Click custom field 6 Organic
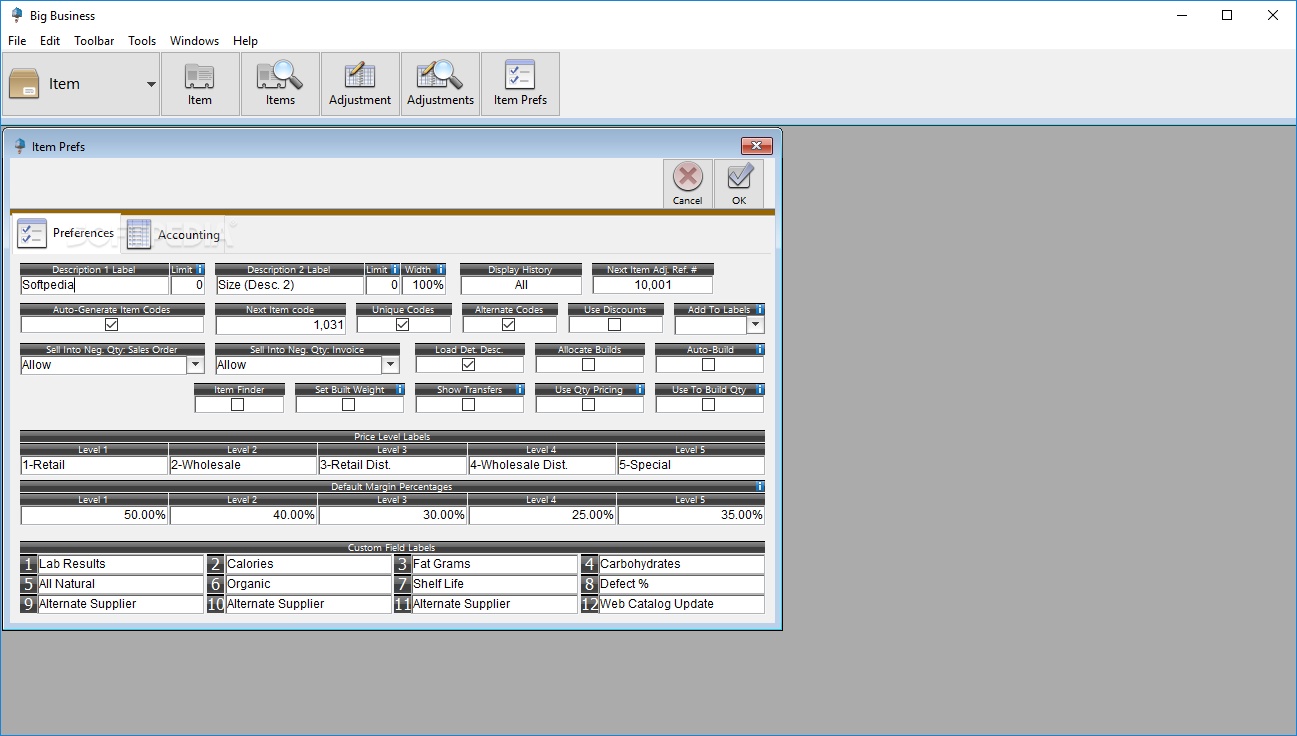The width and height of the screenshot is (1297, 736). 308,584
